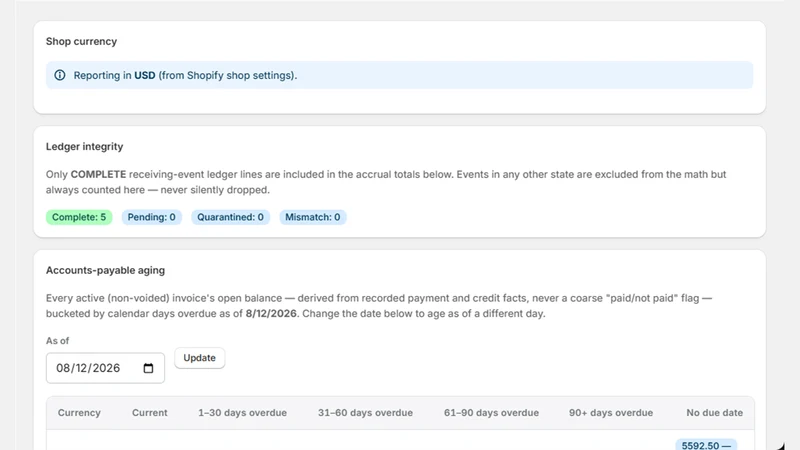
Task: Open the calendar picker icon
Action: click(x=148, y=368)
